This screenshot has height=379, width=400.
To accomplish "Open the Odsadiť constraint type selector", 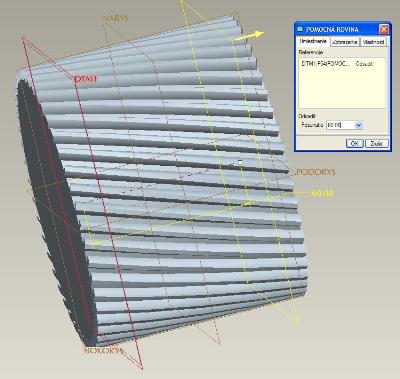I will tap(364, 64).
